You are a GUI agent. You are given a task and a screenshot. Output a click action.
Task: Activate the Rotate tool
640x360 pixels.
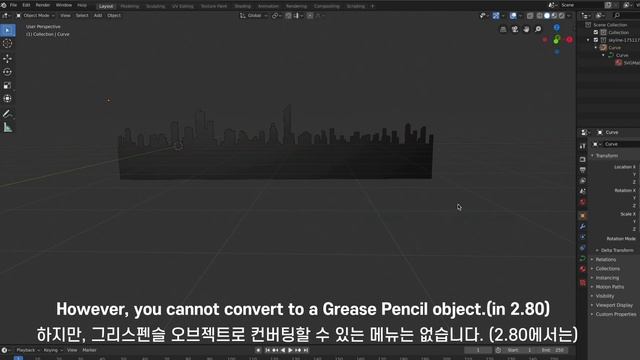point(7,72)
